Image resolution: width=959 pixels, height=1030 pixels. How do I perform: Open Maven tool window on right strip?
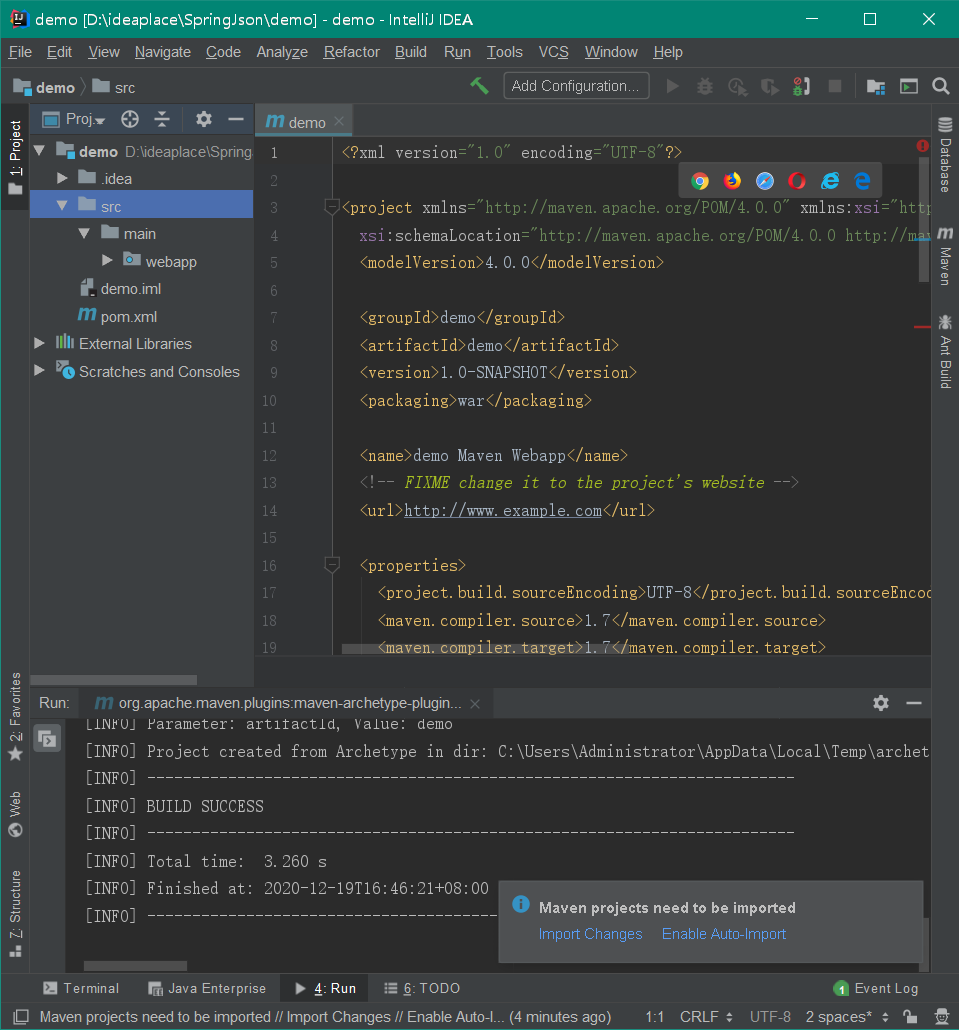945,256
